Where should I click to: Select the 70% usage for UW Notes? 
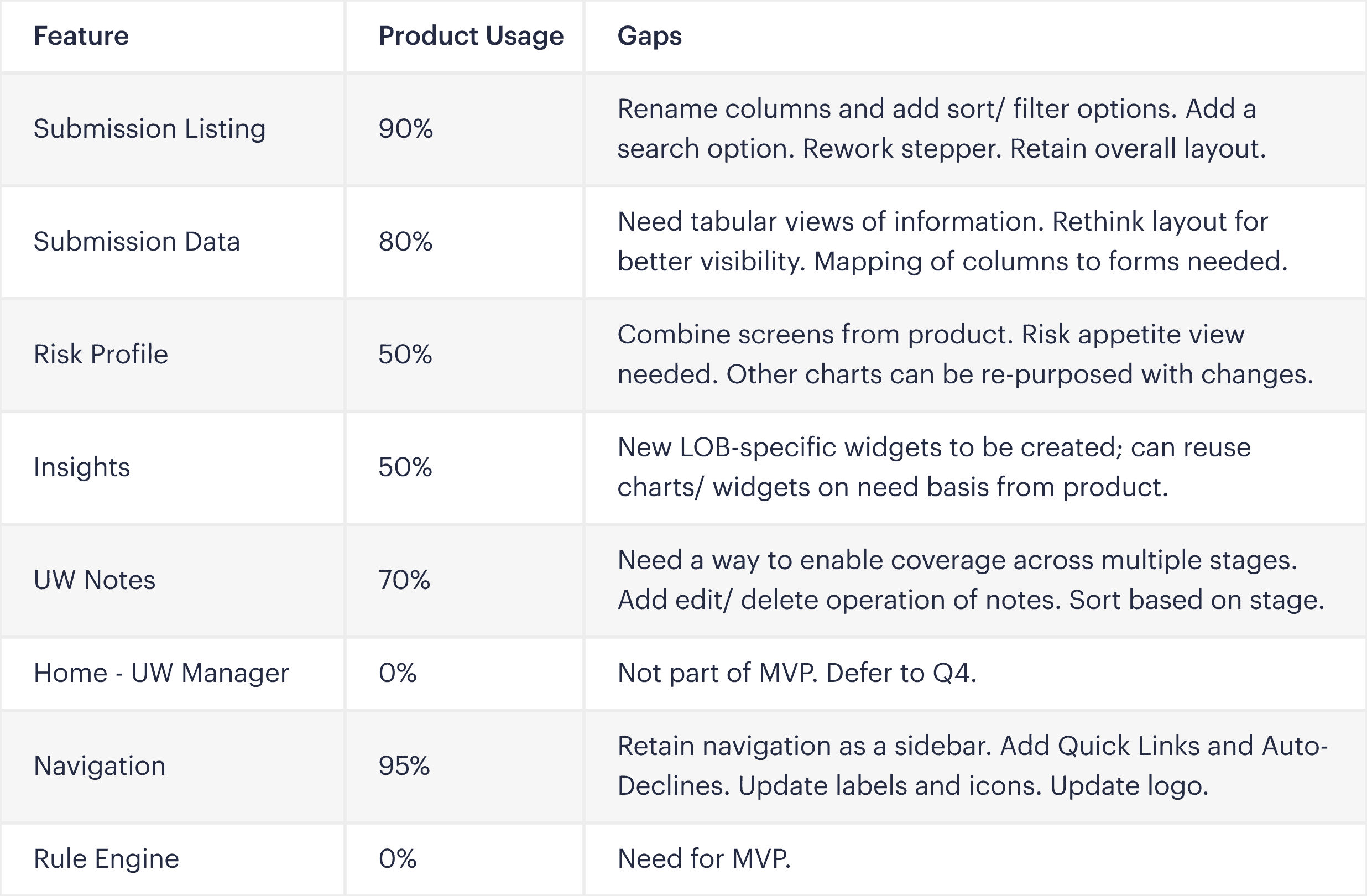pos(404,580)
